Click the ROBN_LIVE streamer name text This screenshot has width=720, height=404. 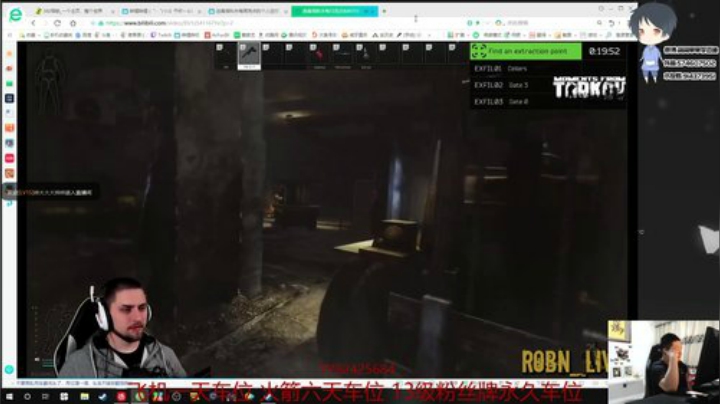pos(565,362)
